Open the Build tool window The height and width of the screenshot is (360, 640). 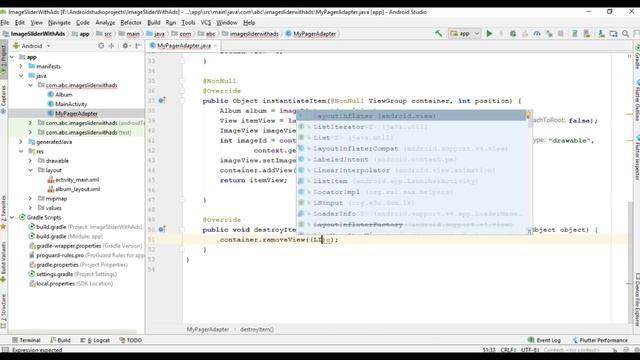tap(60, 340)
